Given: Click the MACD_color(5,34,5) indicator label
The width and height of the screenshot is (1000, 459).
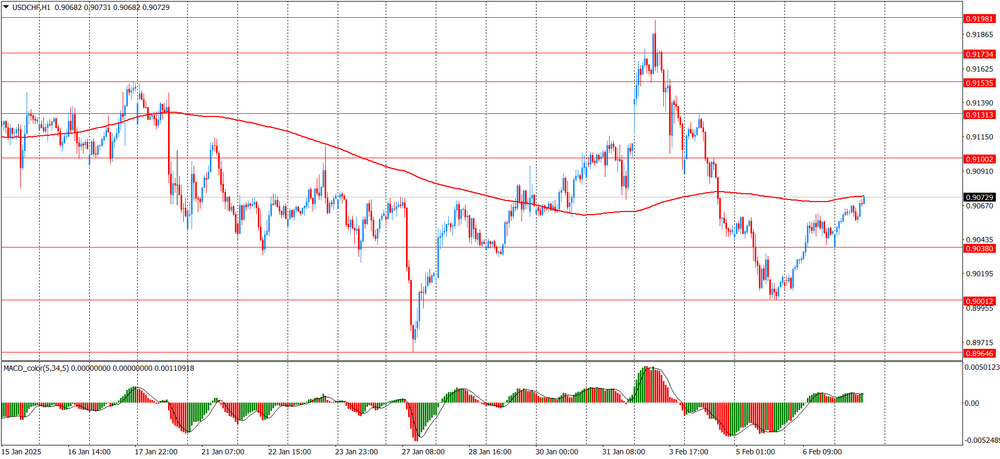Looking at the screenshot, I should (x=34, y=368).
